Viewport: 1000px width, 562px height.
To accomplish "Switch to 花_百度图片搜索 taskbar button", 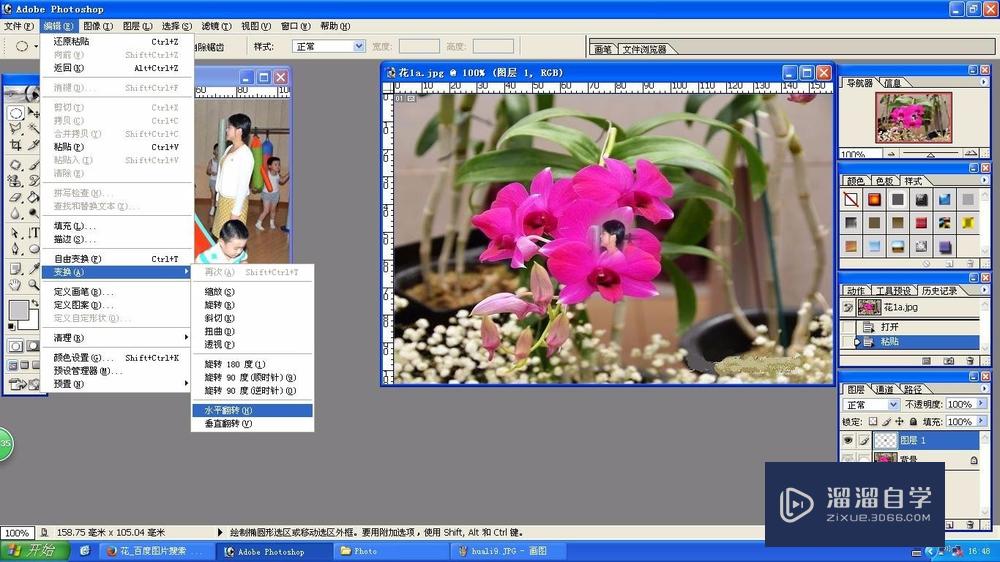I will (155, 551).
